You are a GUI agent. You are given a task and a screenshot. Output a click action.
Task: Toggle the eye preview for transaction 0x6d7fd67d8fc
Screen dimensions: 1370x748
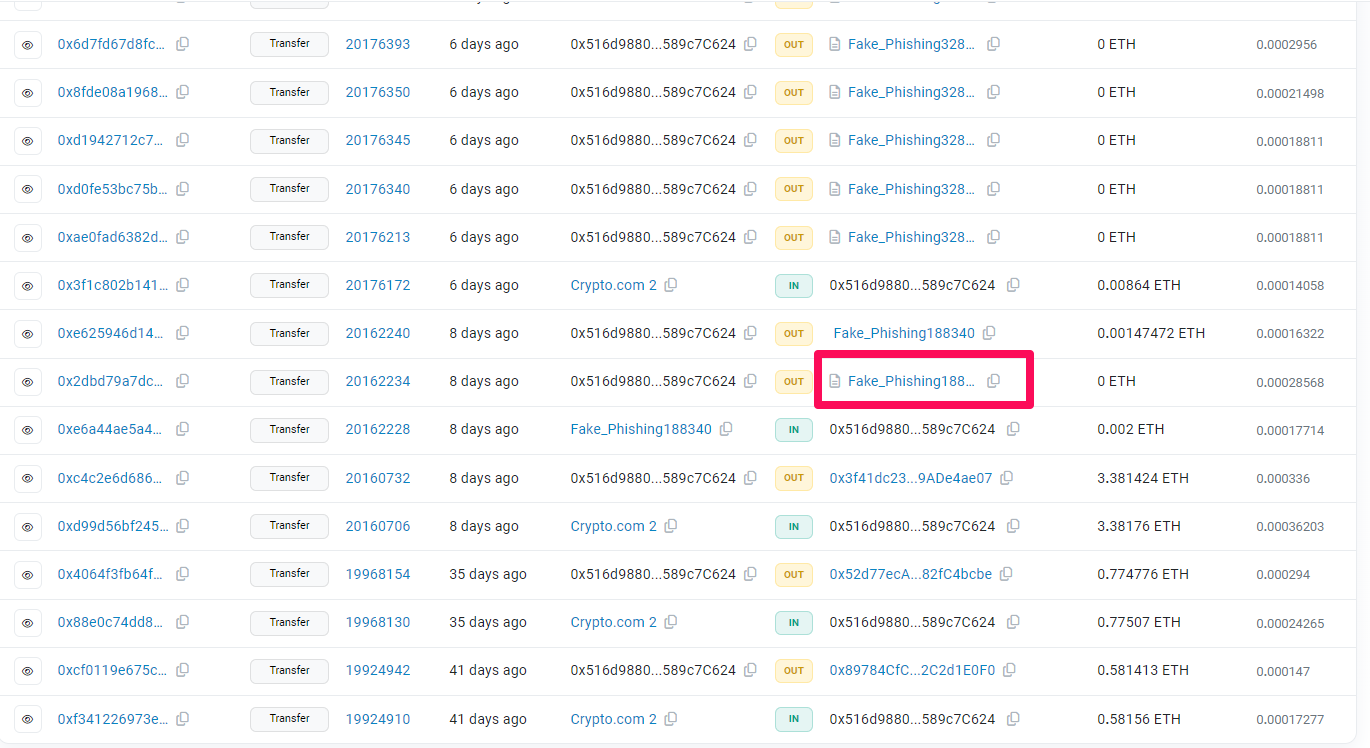click(28, 44)
